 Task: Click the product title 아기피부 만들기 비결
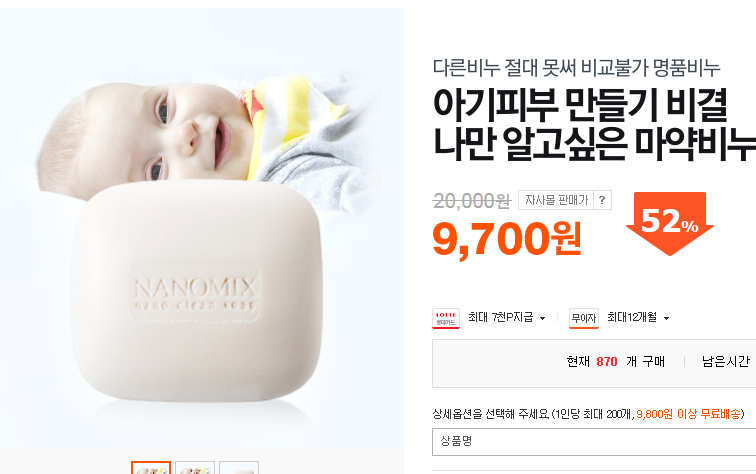[x=580, y=105]
